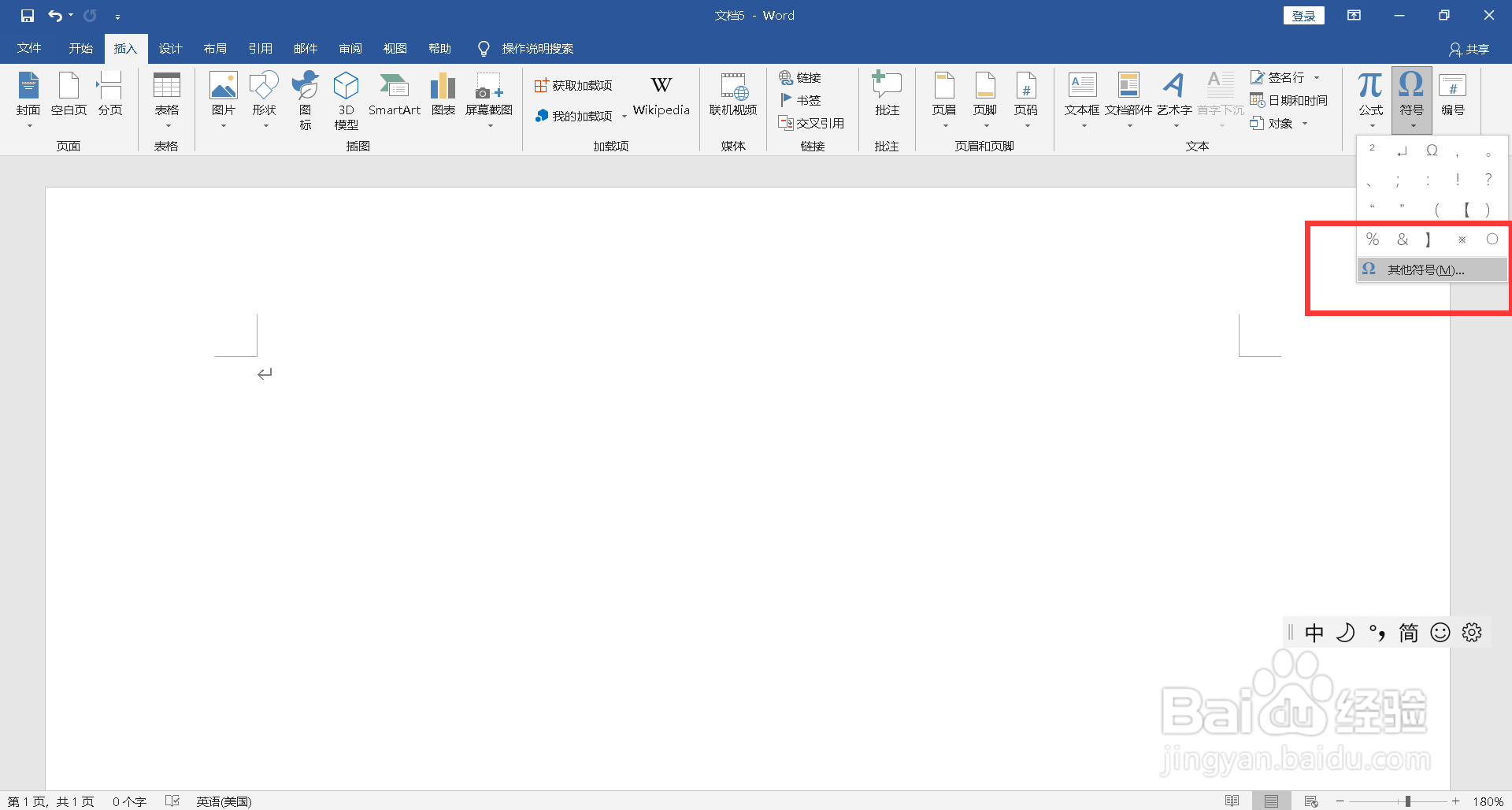Screen dimensions: 1512x810
Task: Toggle IME simplified/traditional (简)
Action: pos(1409,633)
